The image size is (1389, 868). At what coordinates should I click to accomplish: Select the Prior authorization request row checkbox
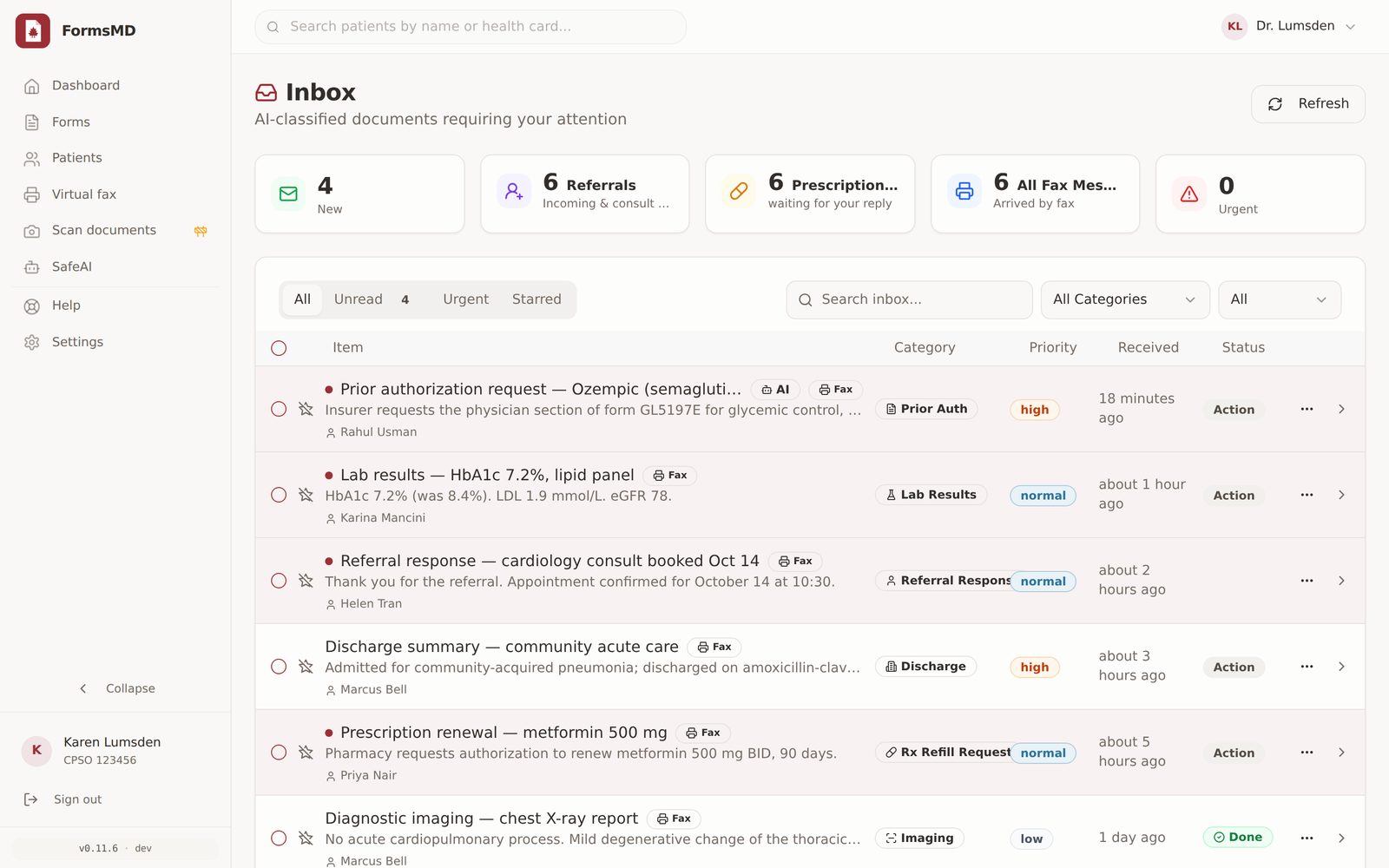279,409
